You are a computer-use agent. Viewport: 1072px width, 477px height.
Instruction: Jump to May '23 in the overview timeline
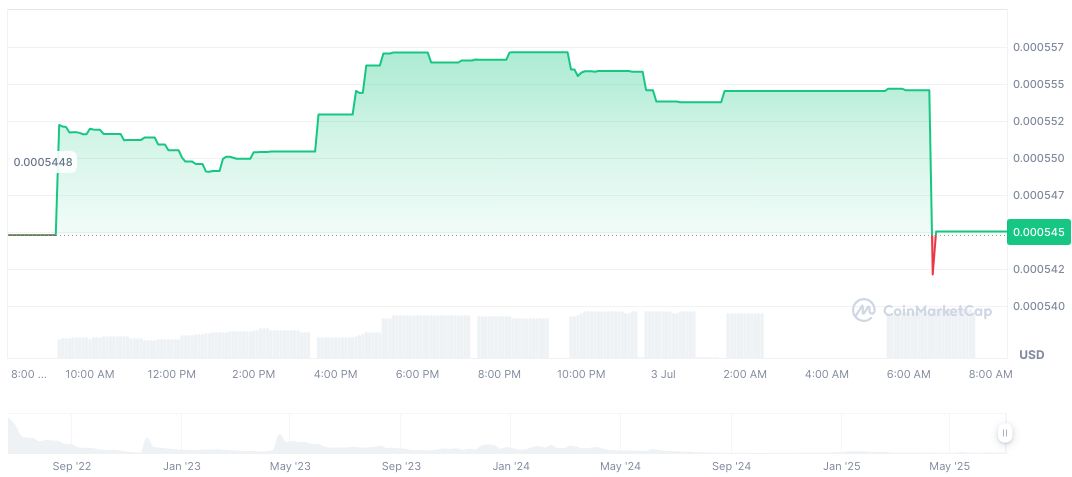click(x=290, y=466)
